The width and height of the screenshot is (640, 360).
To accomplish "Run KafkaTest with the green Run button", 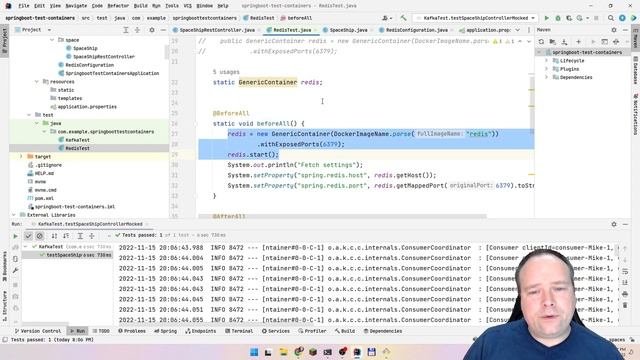I will click(547, 18).
